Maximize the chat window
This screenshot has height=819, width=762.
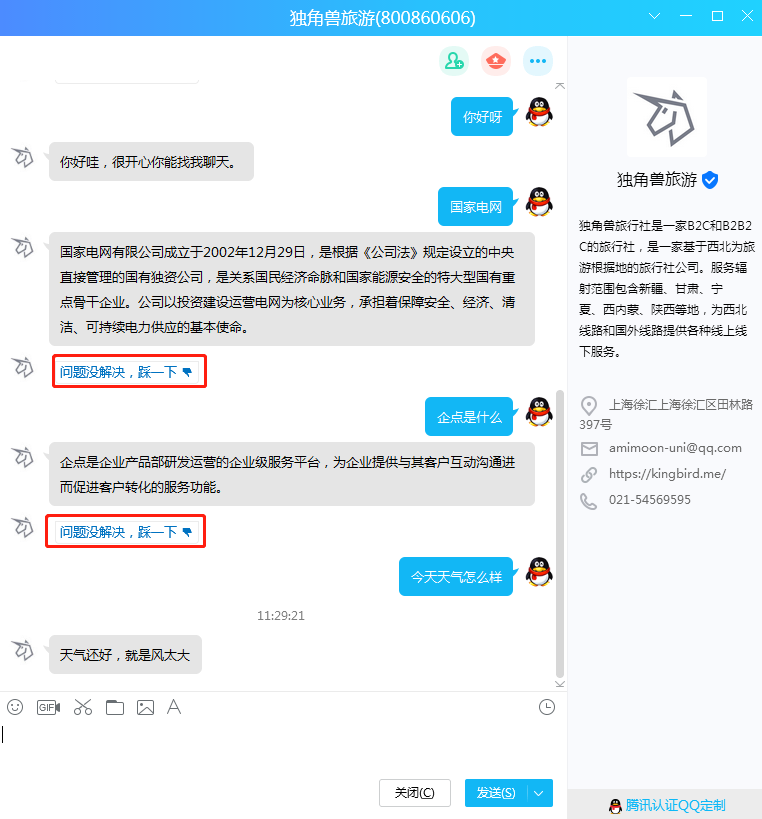pyautogui.click(x=718, y=16)
